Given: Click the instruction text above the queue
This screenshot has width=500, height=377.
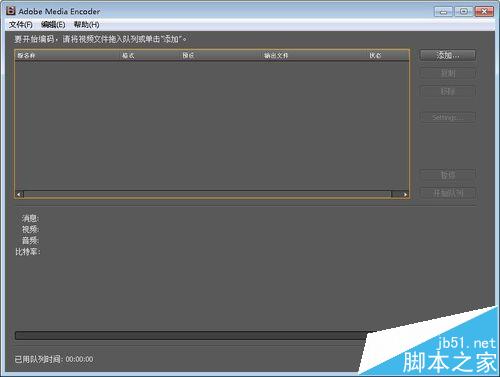Looking at the screenshot, I should coord(100,39).
